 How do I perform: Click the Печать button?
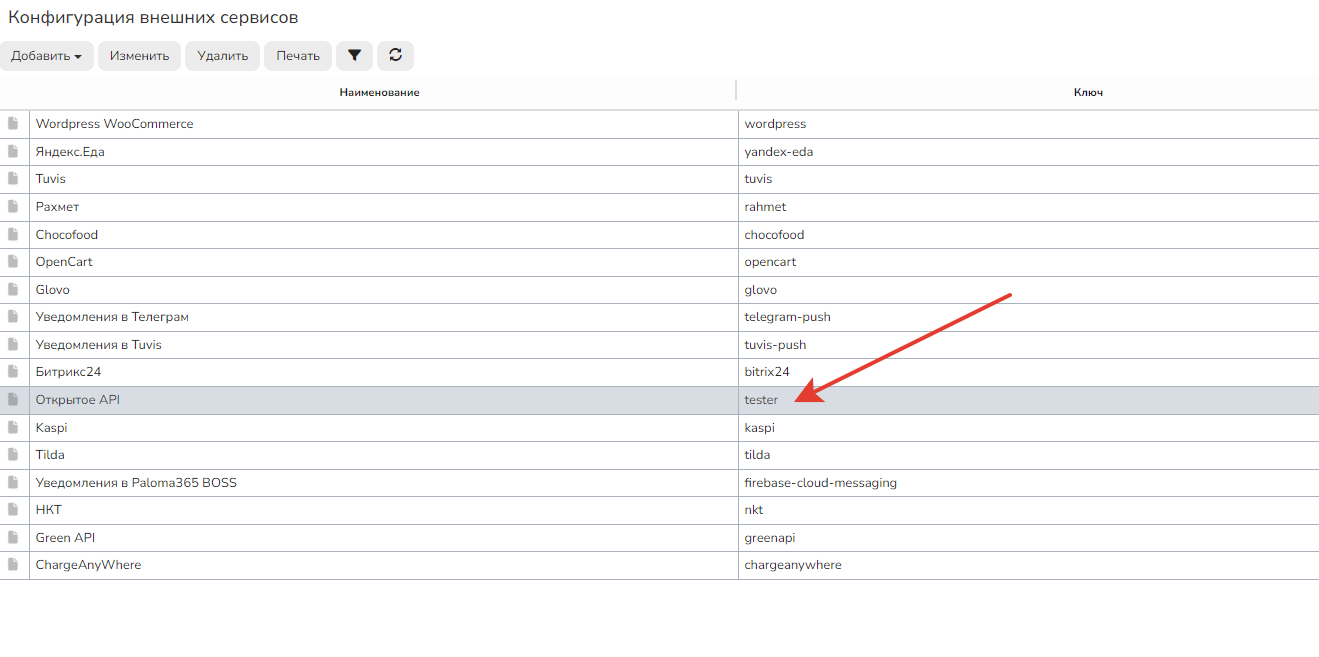click(297, 56)
